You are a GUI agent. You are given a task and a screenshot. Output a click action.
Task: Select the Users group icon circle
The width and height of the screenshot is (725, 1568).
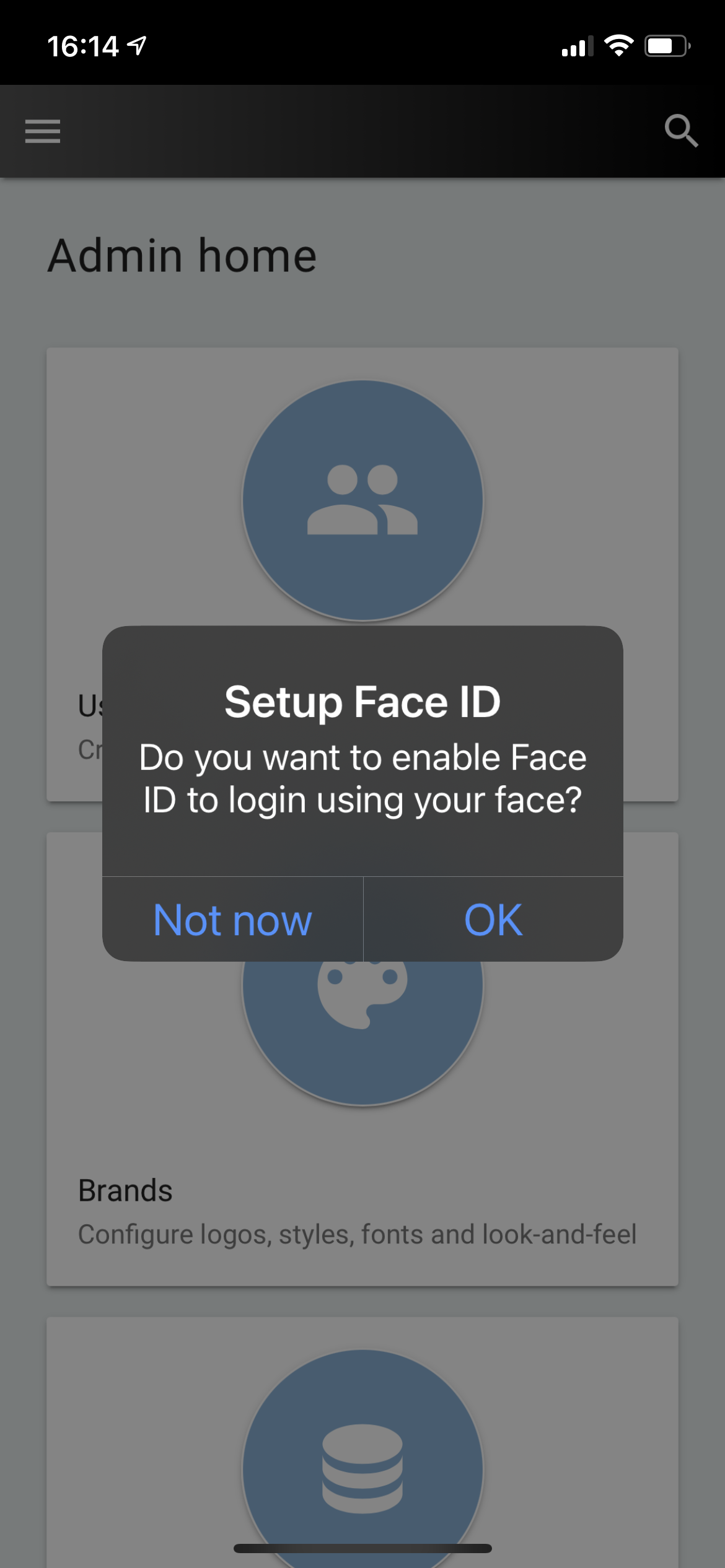coord(362,500)
